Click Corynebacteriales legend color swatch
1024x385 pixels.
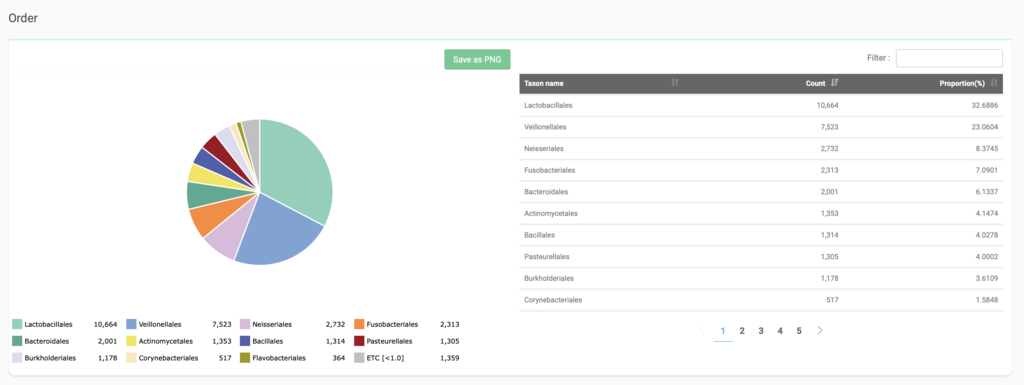pyautogui.click(x=131, y=358)
